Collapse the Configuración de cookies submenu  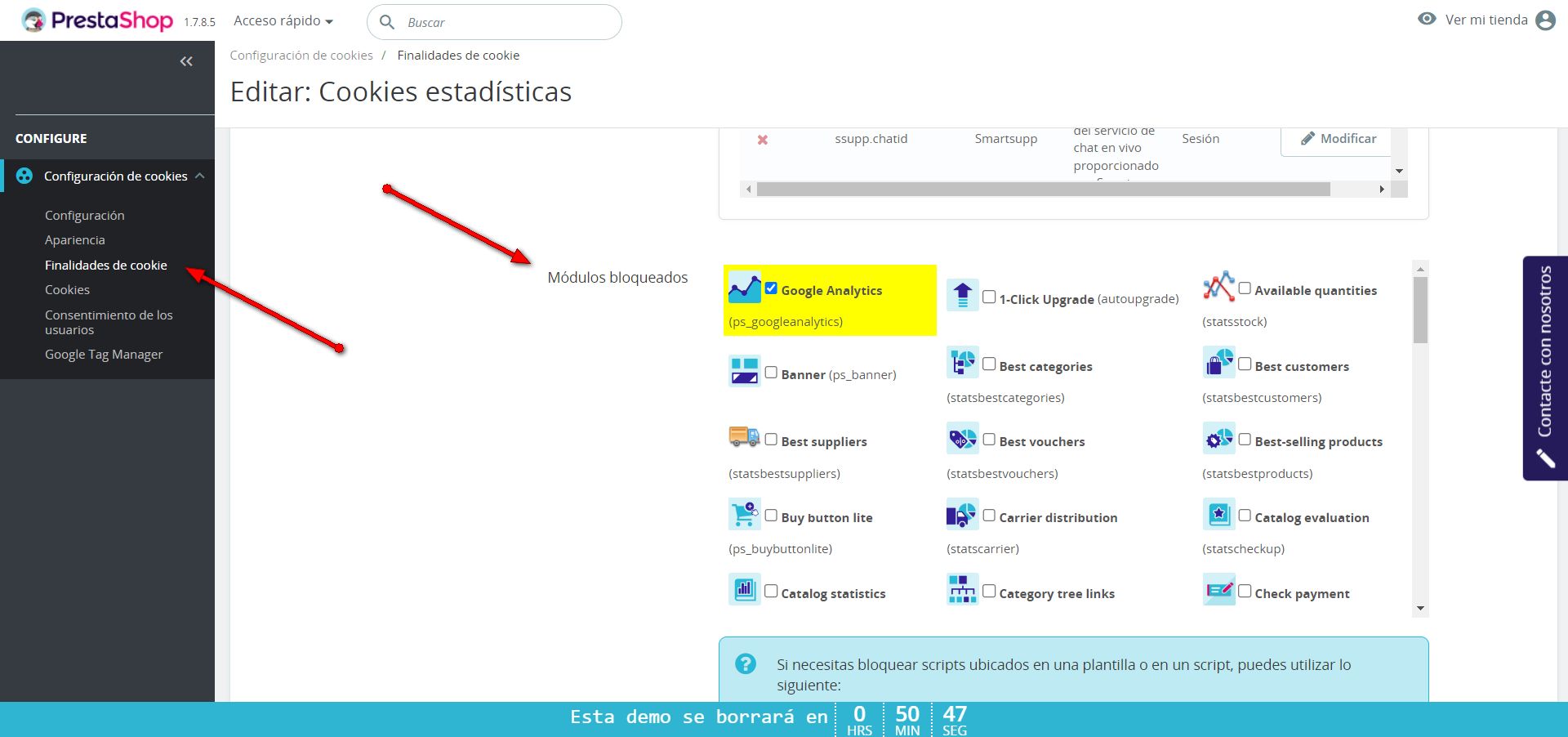tap(200, 176)
